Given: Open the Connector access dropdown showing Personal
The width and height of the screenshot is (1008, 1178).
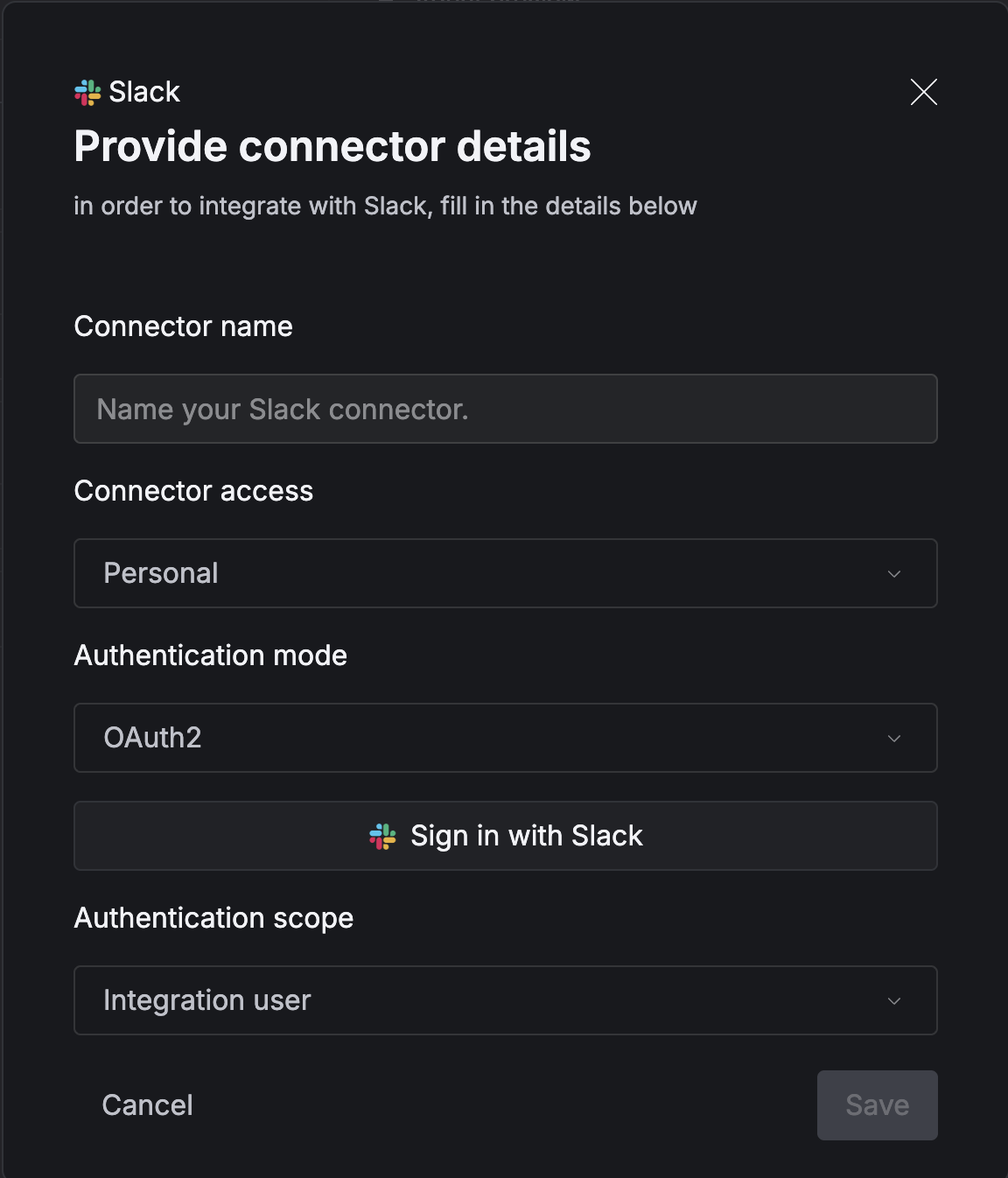Looking at the screenshot, I should 506,574.
